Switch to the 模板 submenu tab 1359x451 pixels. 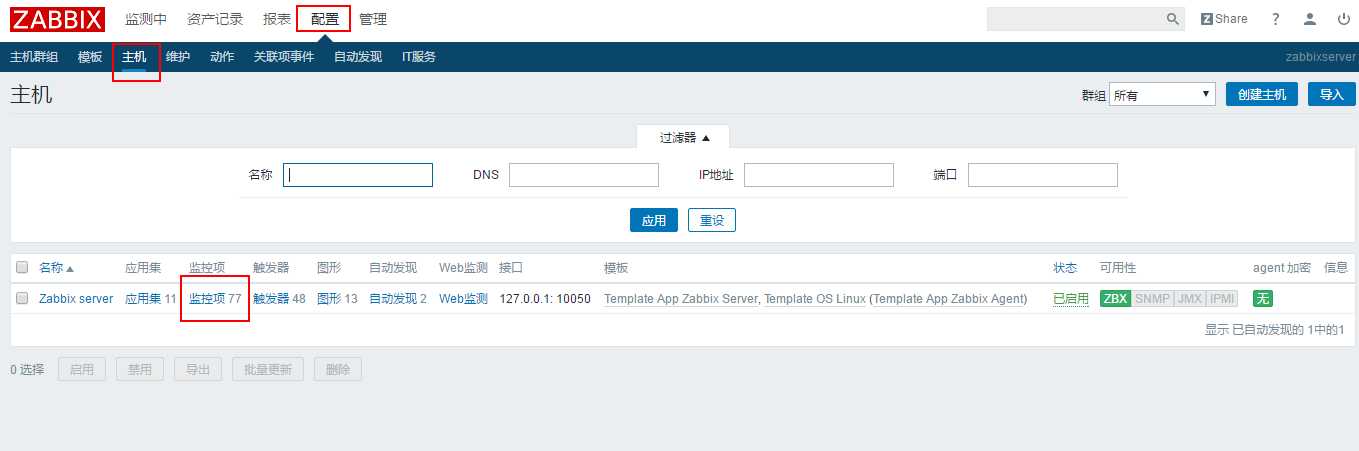90,57
